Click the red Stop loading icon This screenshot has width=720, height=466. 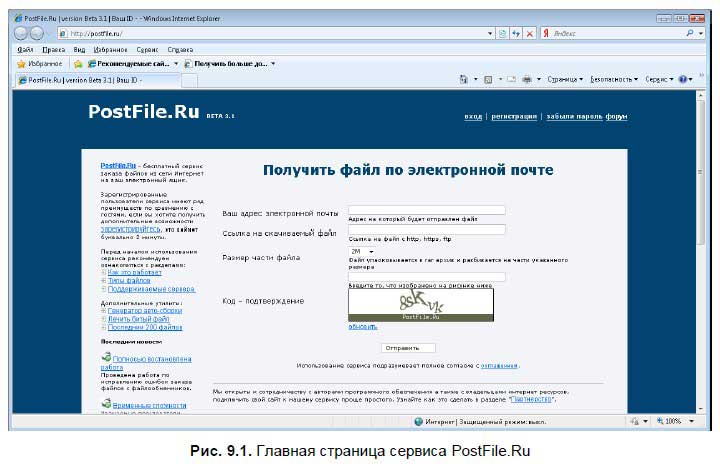coord(528,33)
